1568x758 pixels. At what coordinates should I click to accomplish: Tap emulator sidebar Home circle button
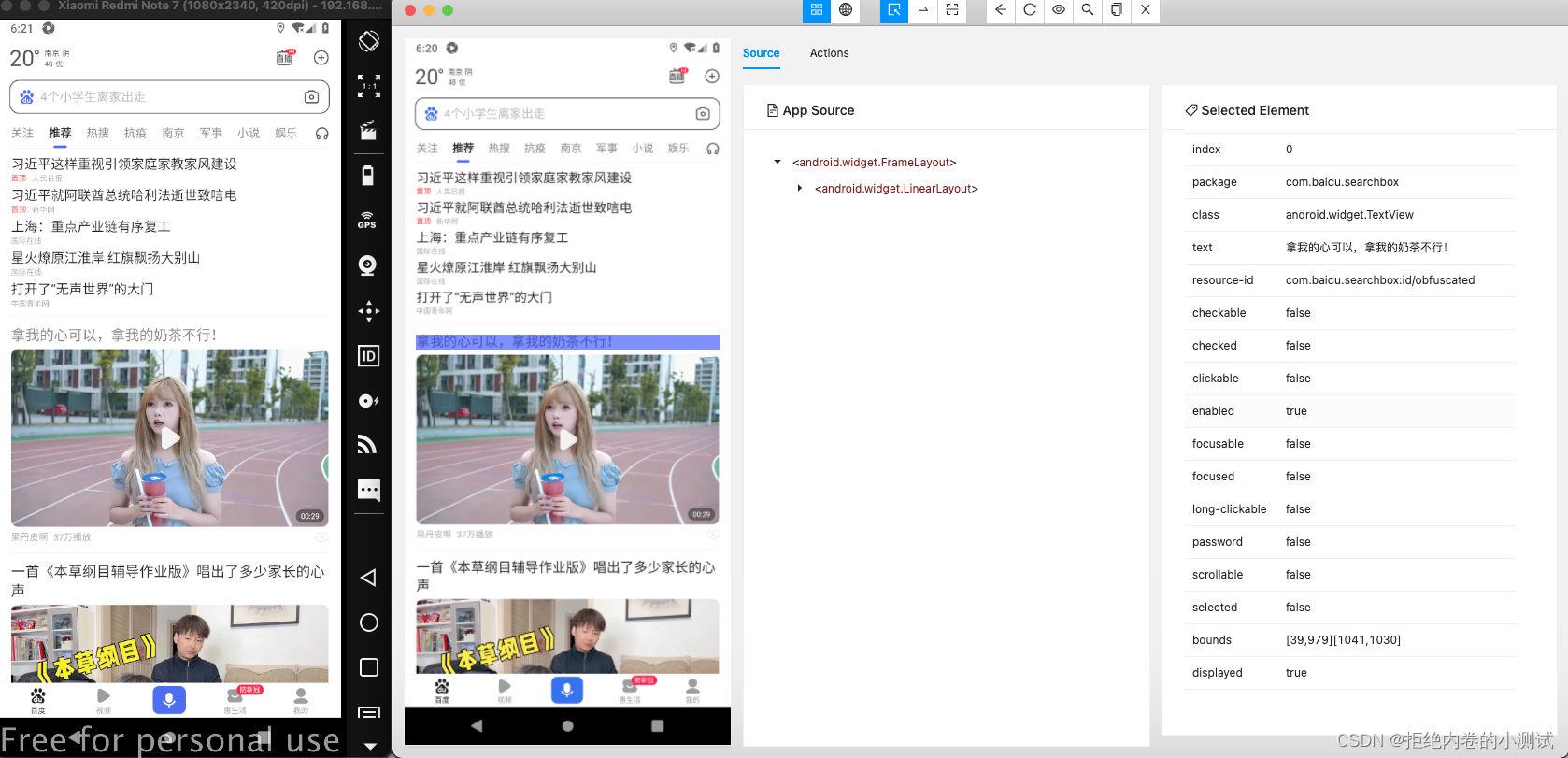click(369, 622)
